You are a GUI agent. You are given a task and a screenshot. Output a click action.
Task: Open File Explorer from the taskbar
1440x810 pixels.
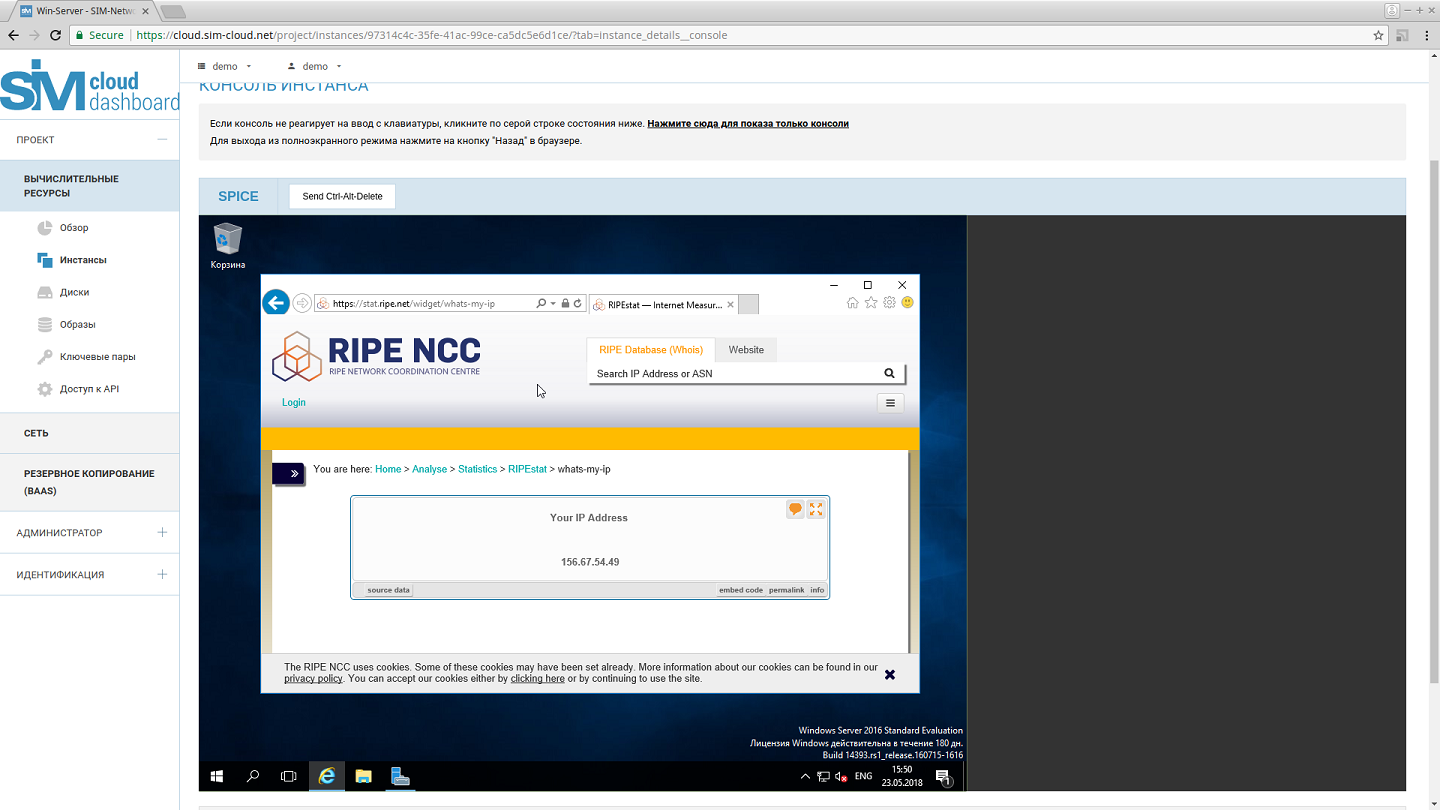pos(364,776)
